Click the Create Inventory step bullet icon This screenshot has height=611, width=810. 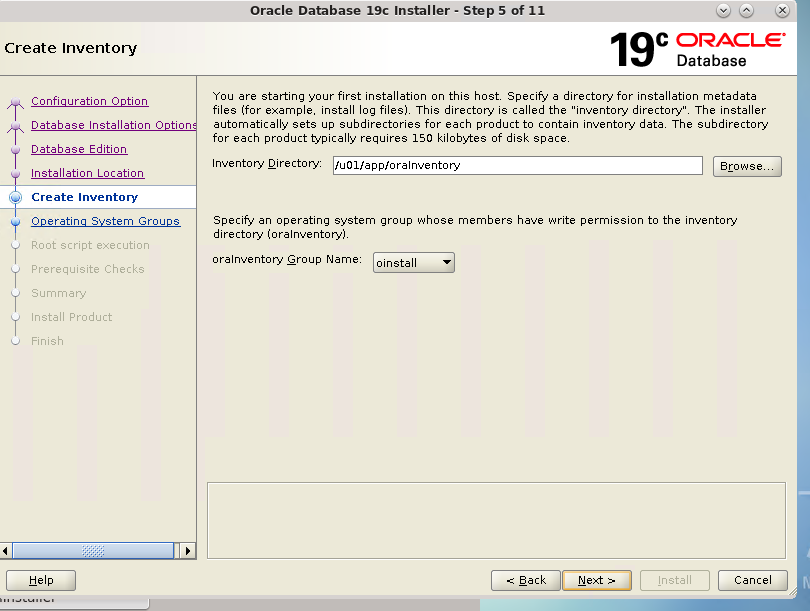[15, 197]
